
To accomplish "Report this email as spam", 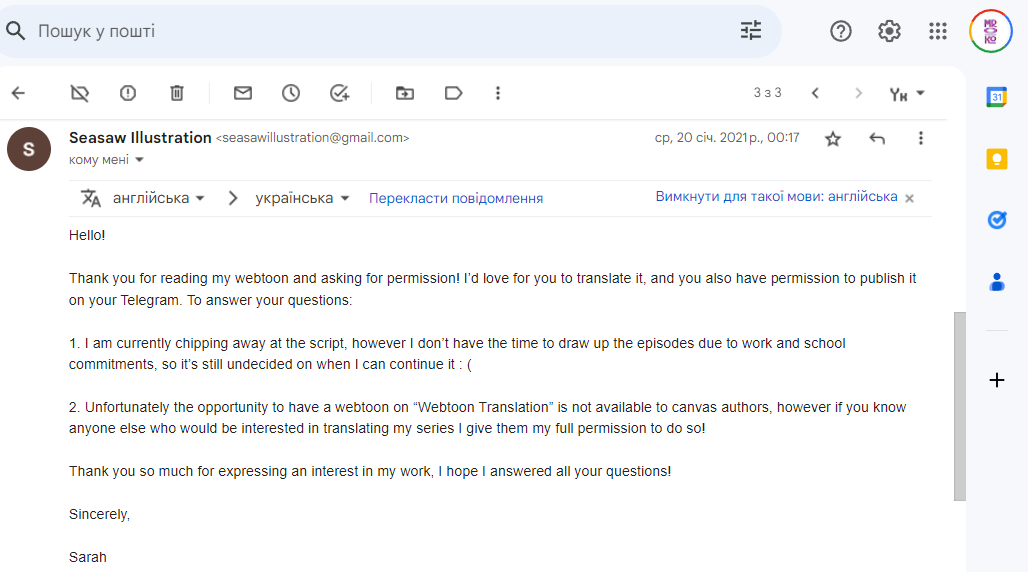I will (128, 93).
